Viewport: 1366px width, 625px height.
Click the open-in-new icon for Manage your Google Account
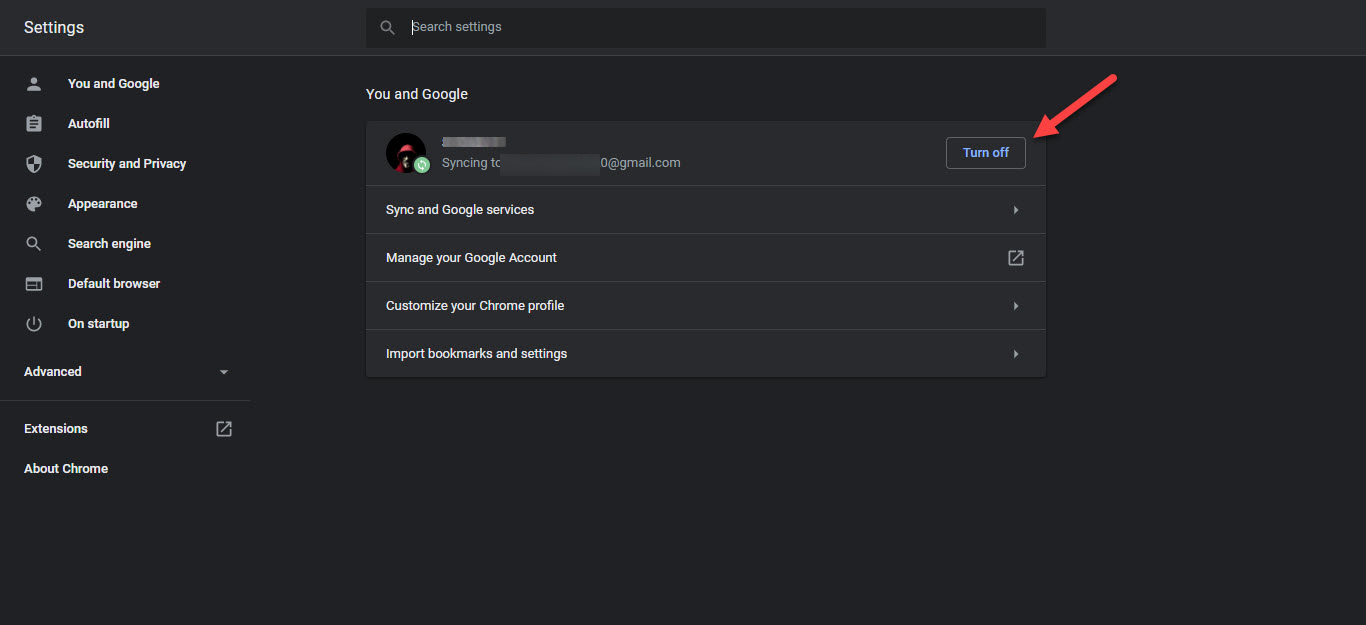[x=1015, y=258]
